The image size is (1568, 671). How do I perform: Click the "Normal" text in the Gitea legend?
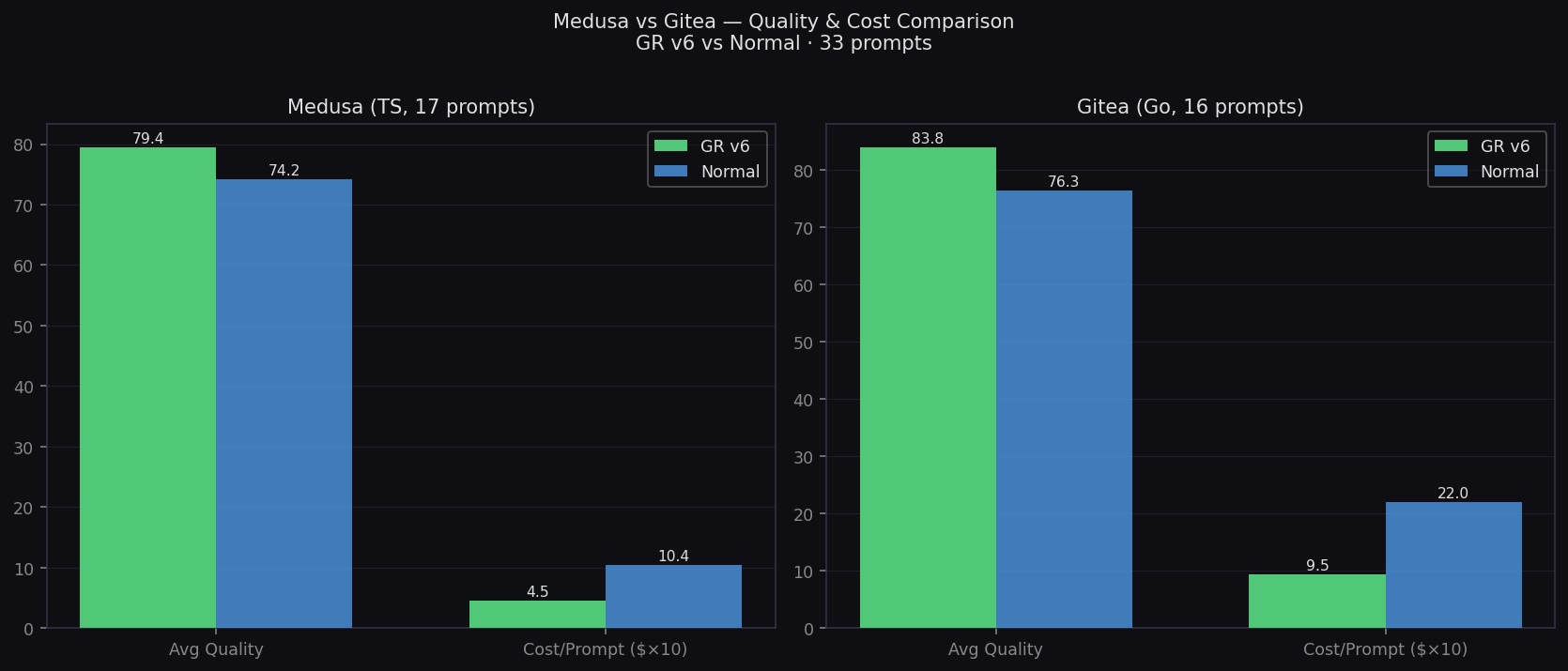click(1509, 172)
